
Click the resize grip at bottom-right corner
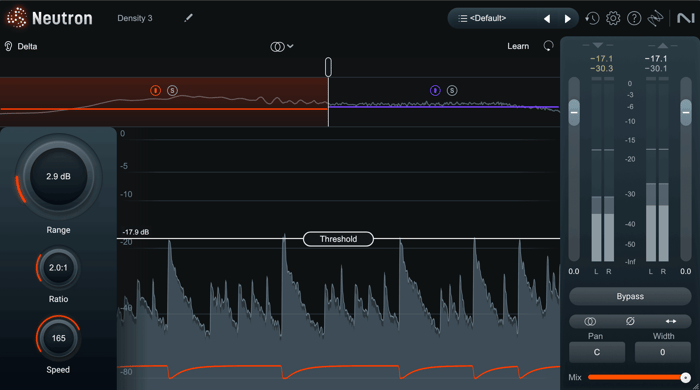coord(696,386)
